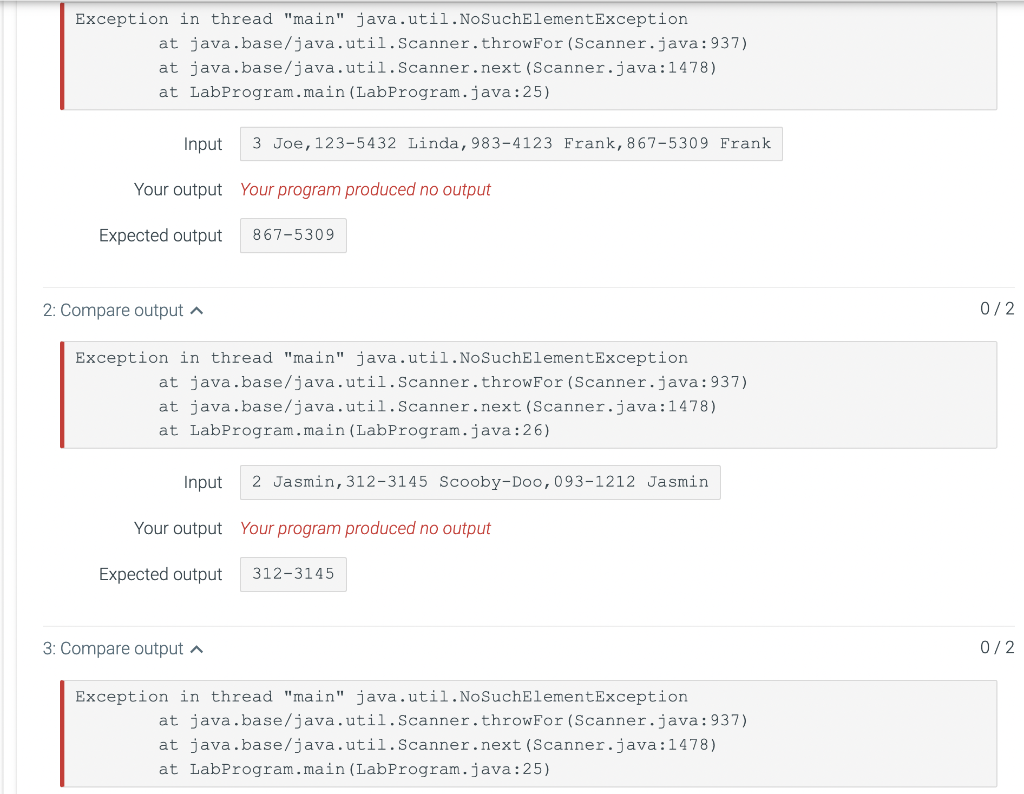
Task: Click the second red error output message
Action: tap(365, 528)
